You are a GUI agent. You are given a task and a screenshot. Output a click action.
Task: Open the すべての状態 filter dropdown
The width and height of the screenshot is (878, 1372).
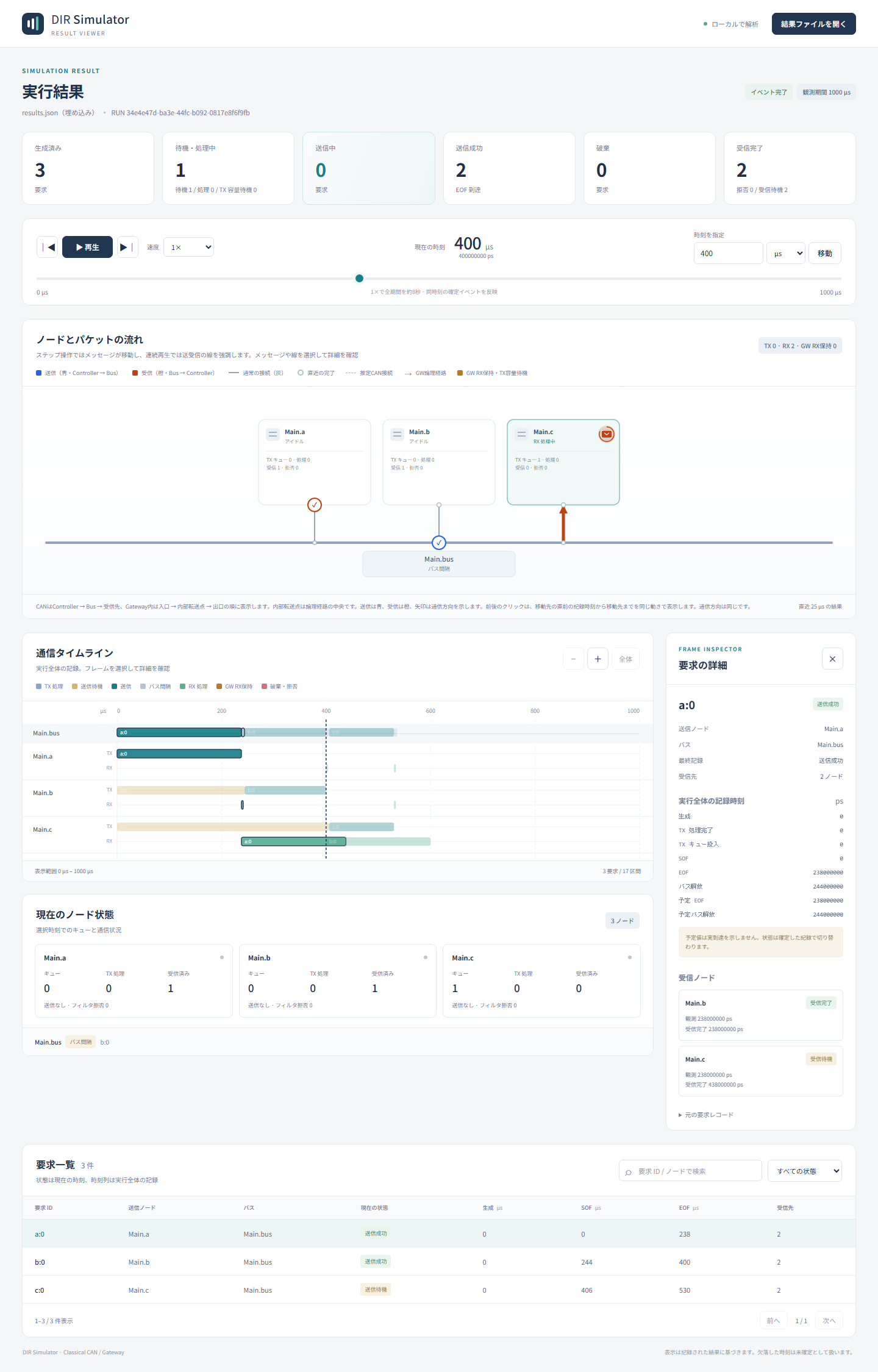click(805, 1171)
